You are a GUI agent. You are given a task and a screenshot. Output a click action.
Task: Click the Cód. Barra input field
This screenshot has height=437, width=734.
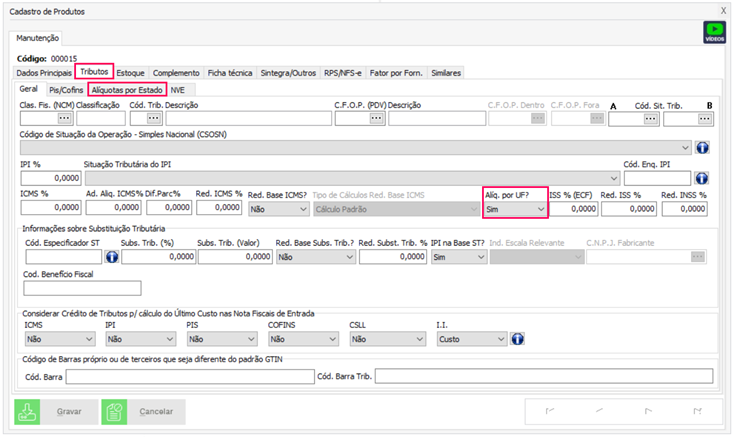[173, 376]
